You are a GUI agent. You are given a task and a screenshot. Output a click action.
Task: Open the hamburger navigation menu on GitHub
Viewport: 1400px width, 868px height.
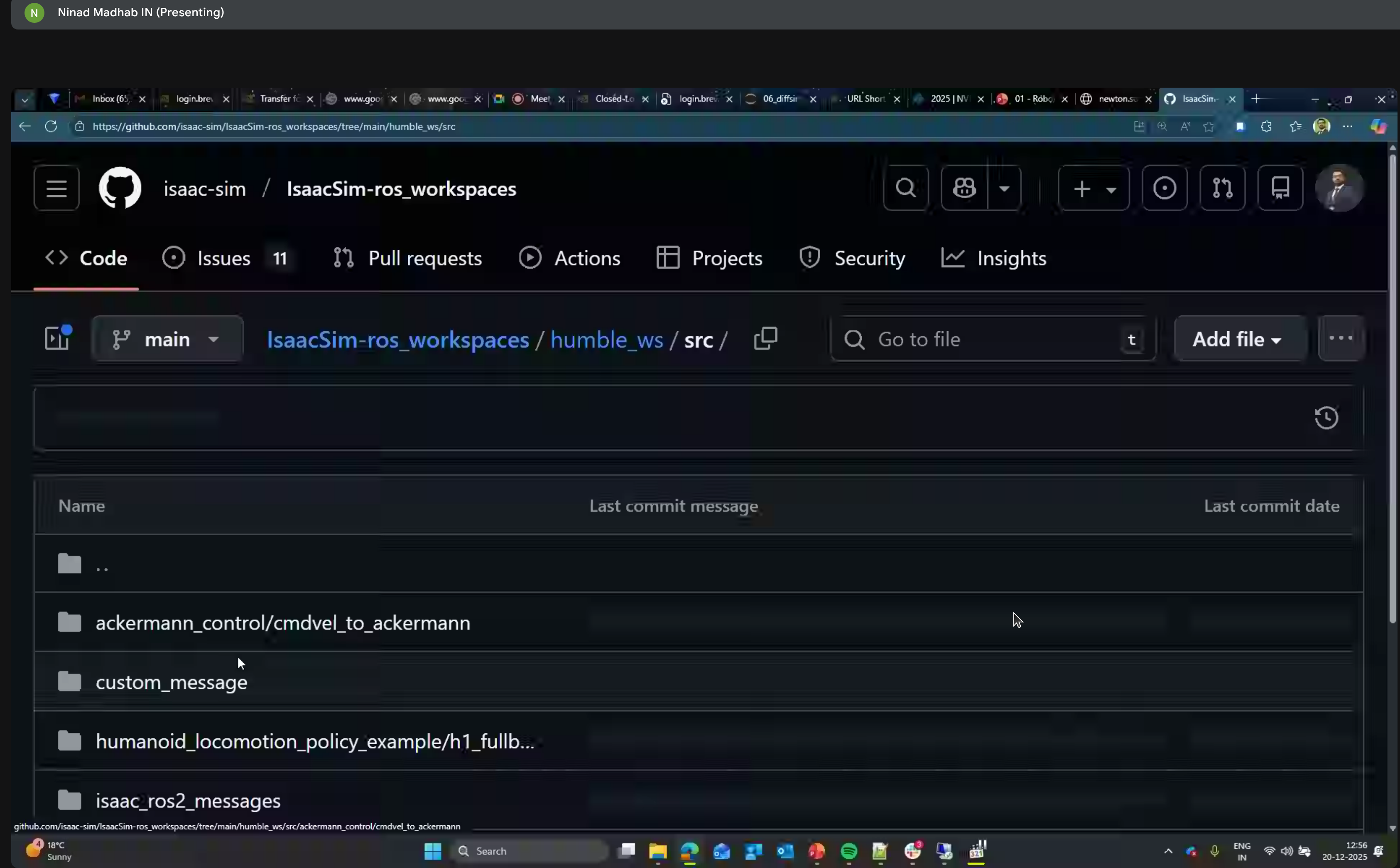click(56, 188)
